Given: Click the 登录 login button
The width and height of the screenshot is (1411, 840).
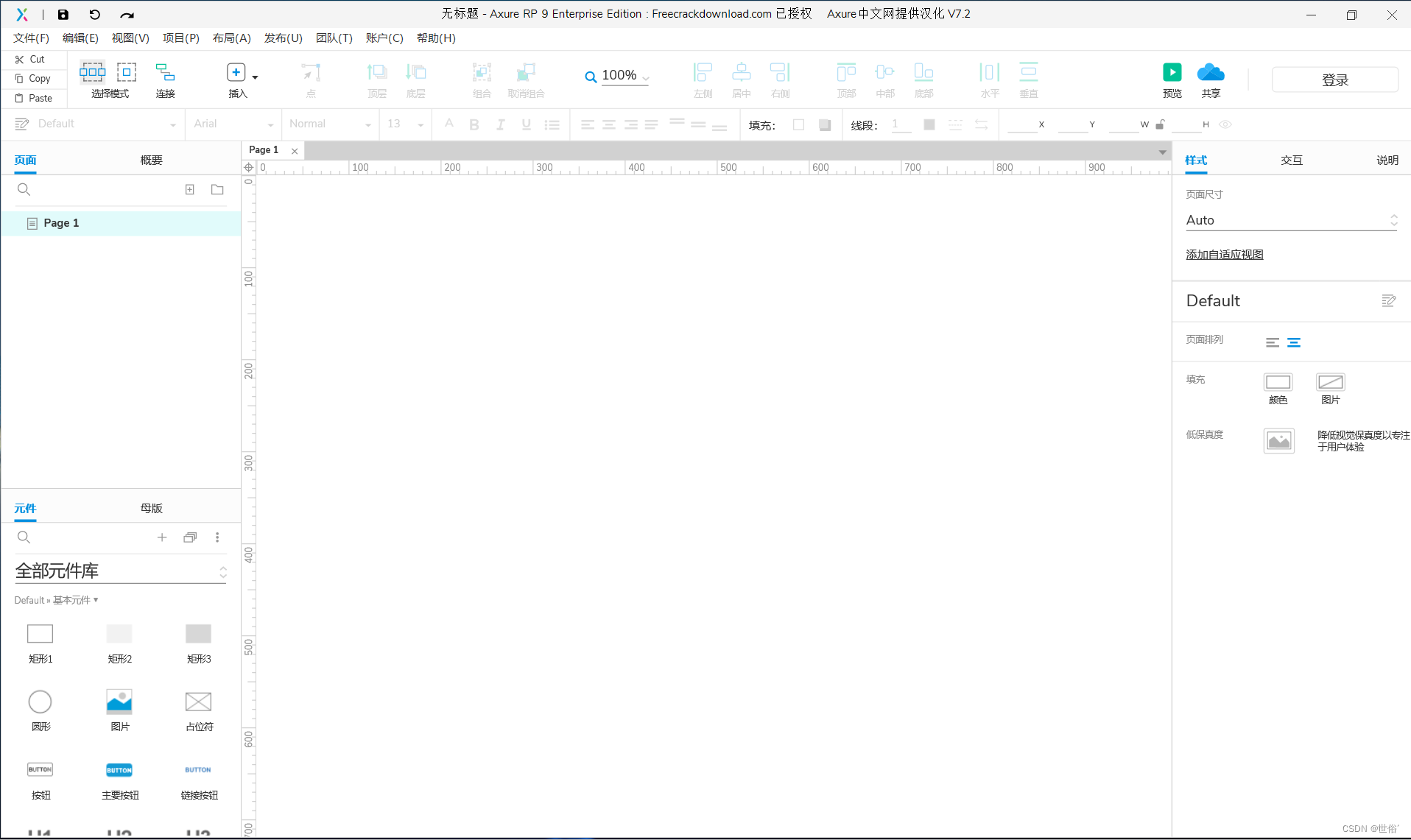Looking at the screenshot, I should [x=1334, y=80].
